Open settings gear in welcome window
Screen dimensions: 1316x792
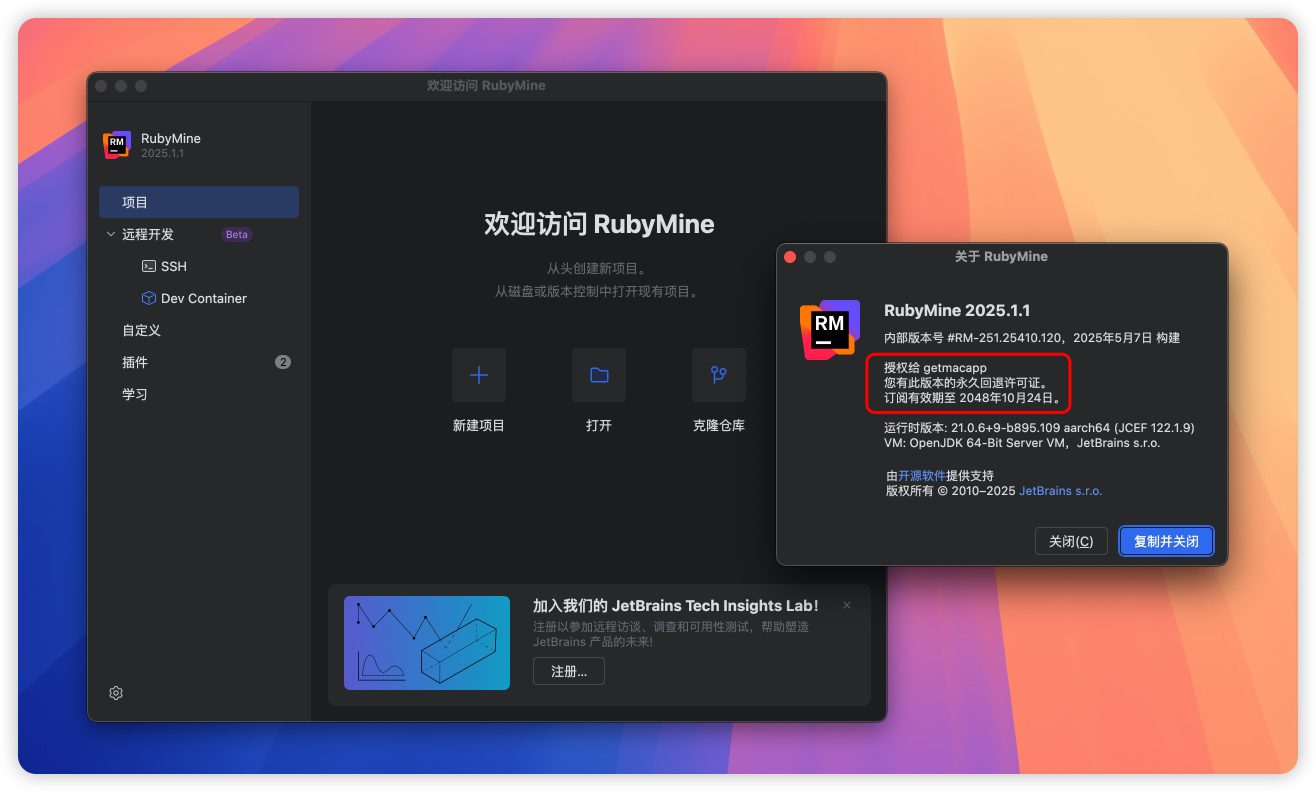point(116,693)
